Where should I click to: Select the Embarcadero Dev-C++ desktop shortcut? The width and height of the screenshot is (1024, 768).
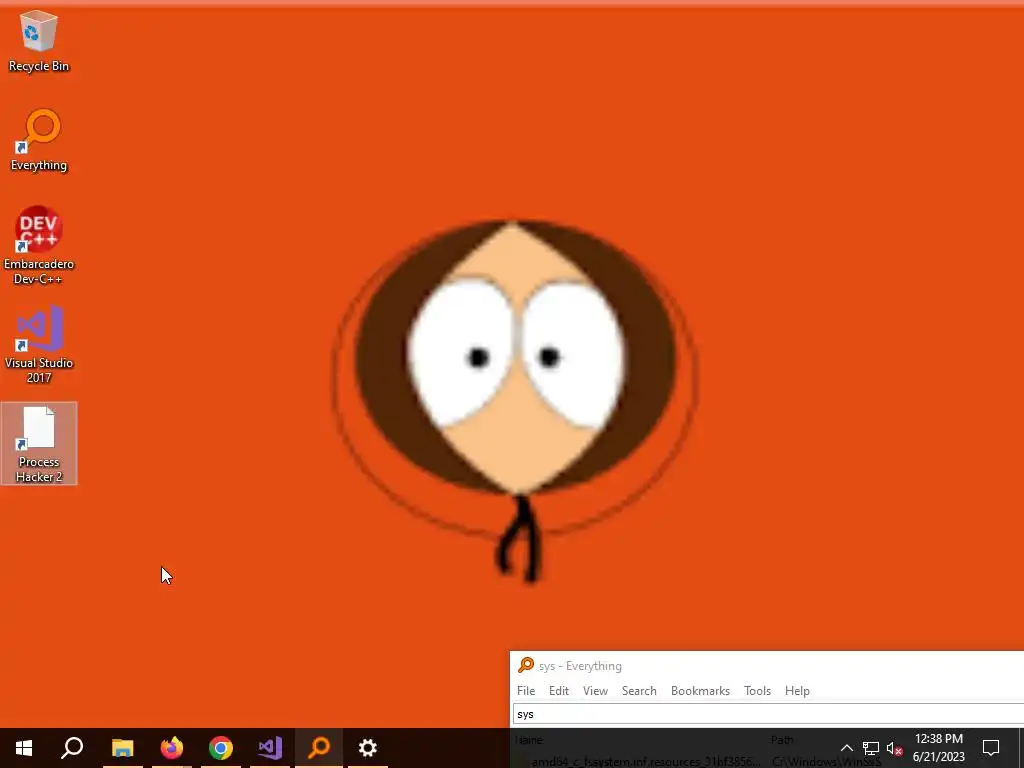[39, 246]
